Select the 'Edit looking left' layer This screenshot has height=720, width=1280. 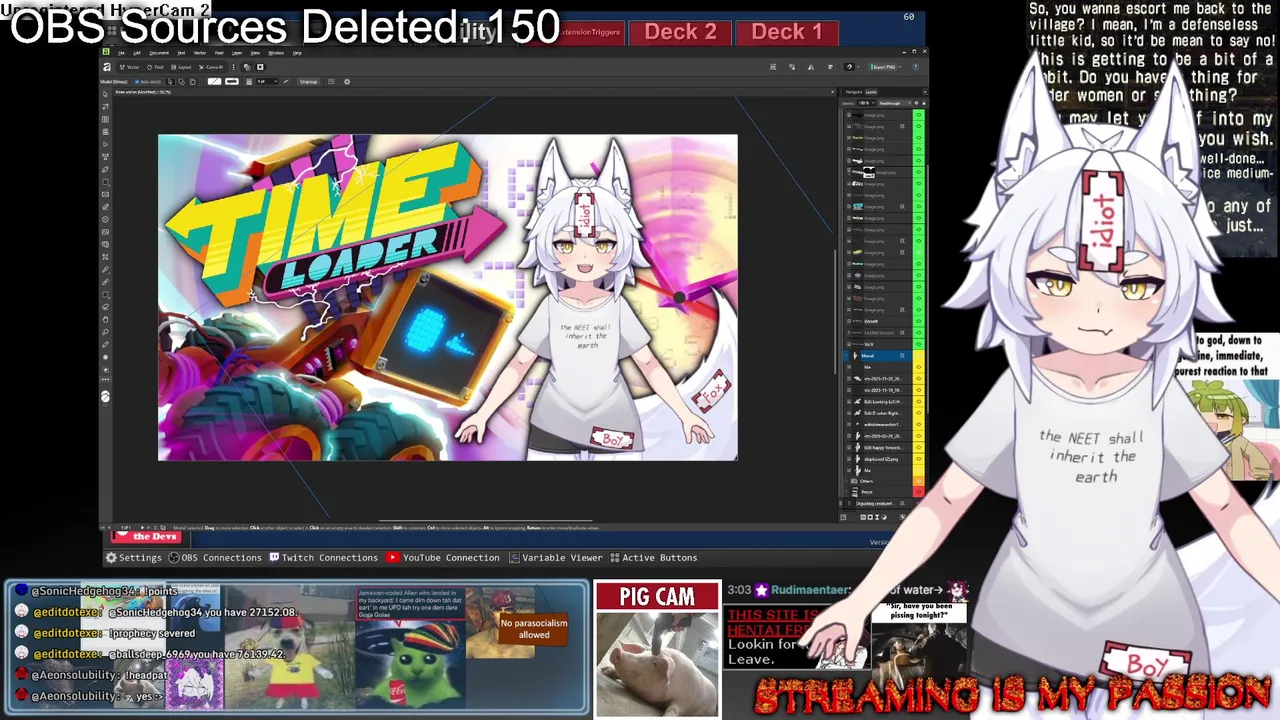[878, 401]
